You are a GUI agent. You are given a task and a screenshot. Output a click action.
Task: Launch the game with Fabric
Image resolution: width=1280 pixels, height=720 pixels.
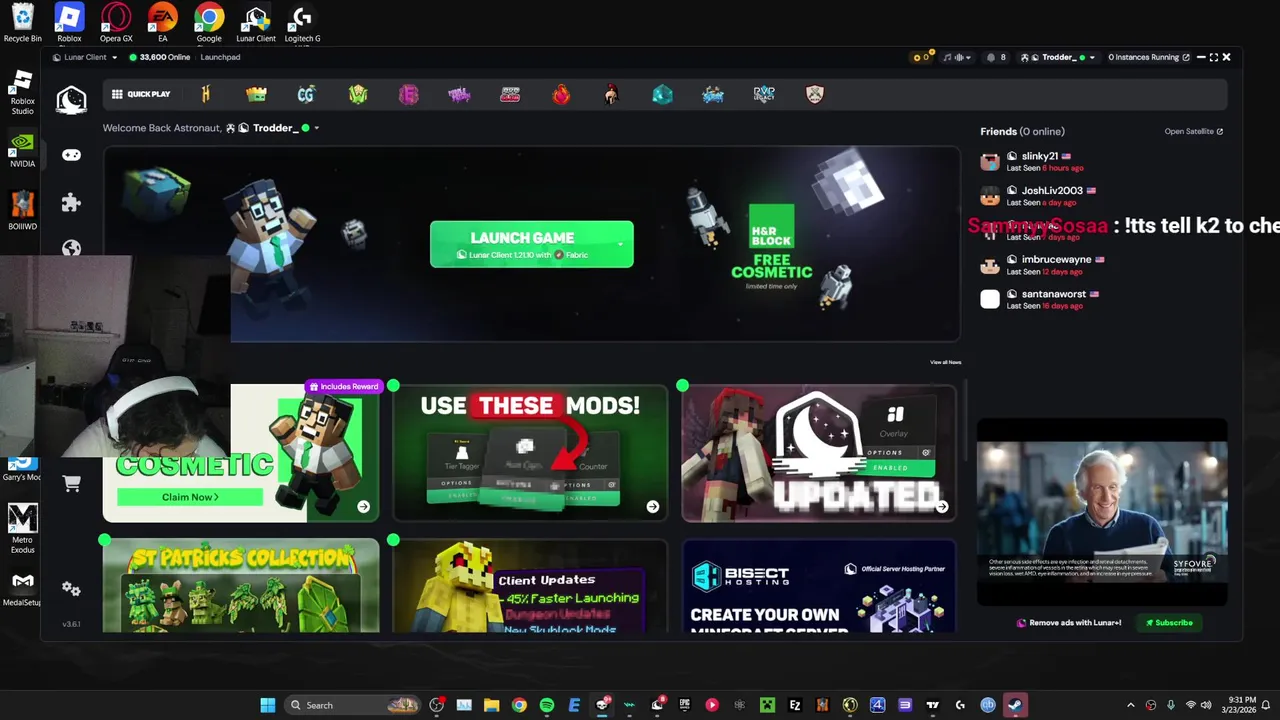(531, 244)
